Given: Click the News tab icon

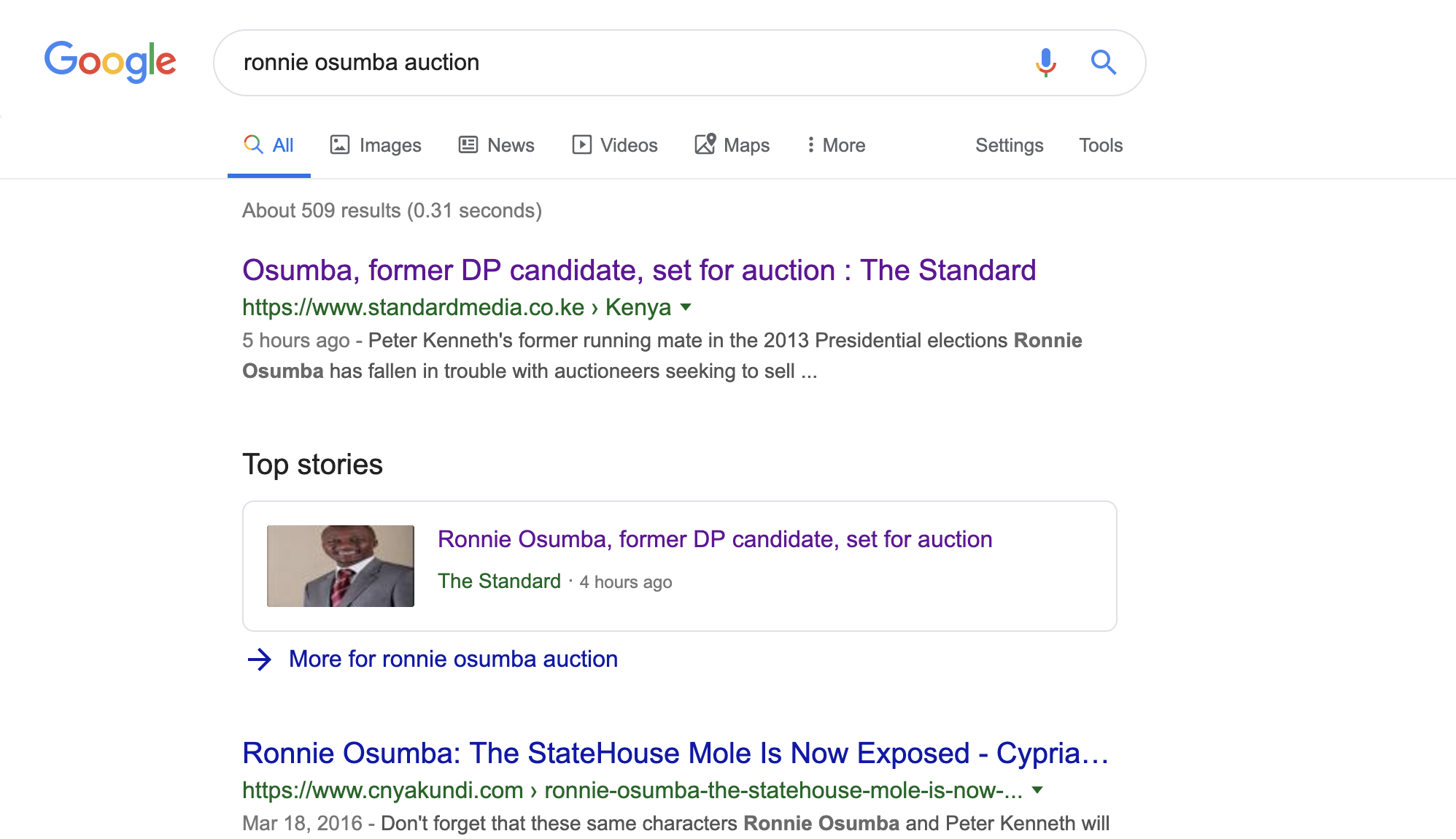Looking at the screenshot, I should pos(468,144).
